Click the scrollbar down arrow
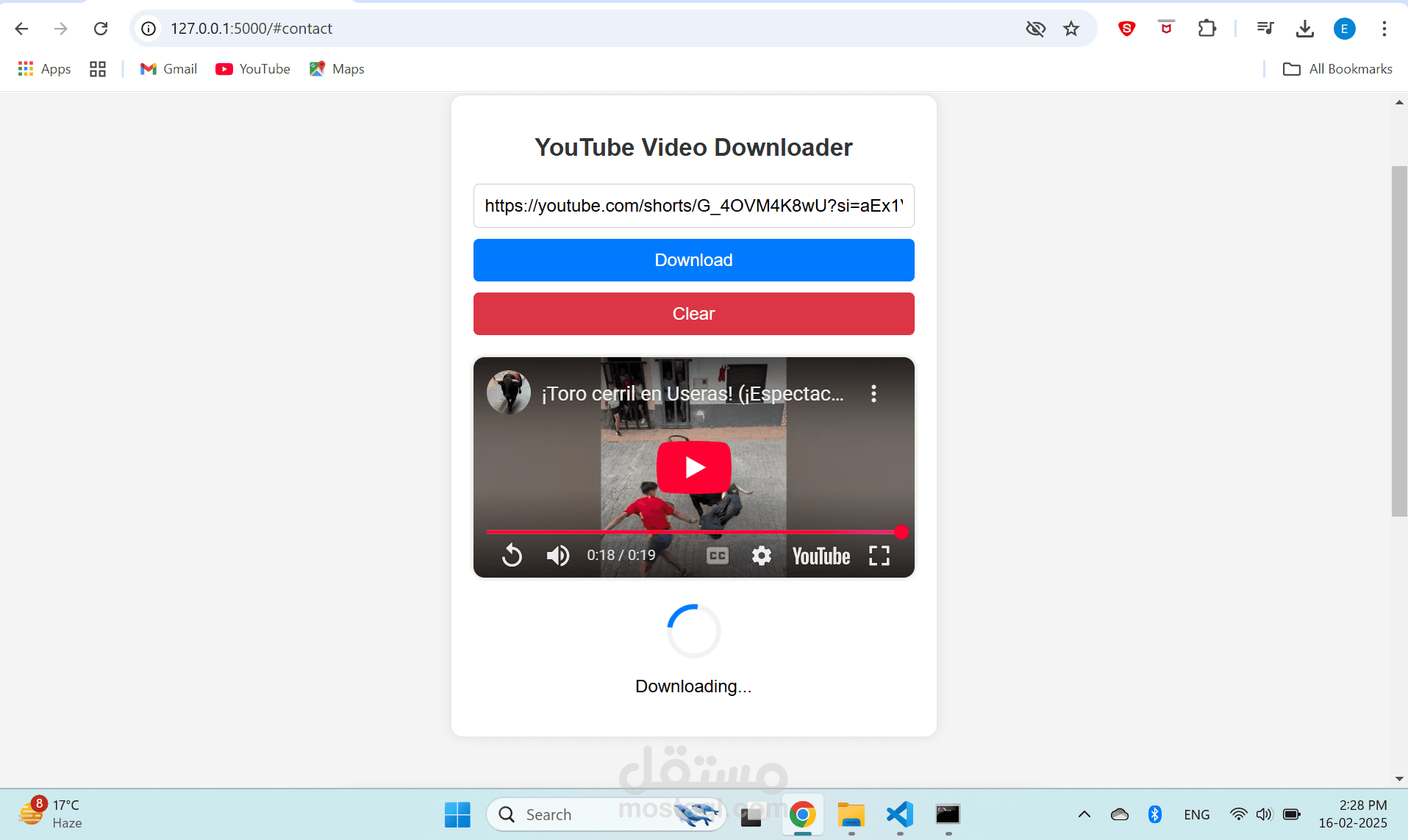The width and height of the screenshot is (1408, 840). pyautogui.click(x=1398, y=779)
